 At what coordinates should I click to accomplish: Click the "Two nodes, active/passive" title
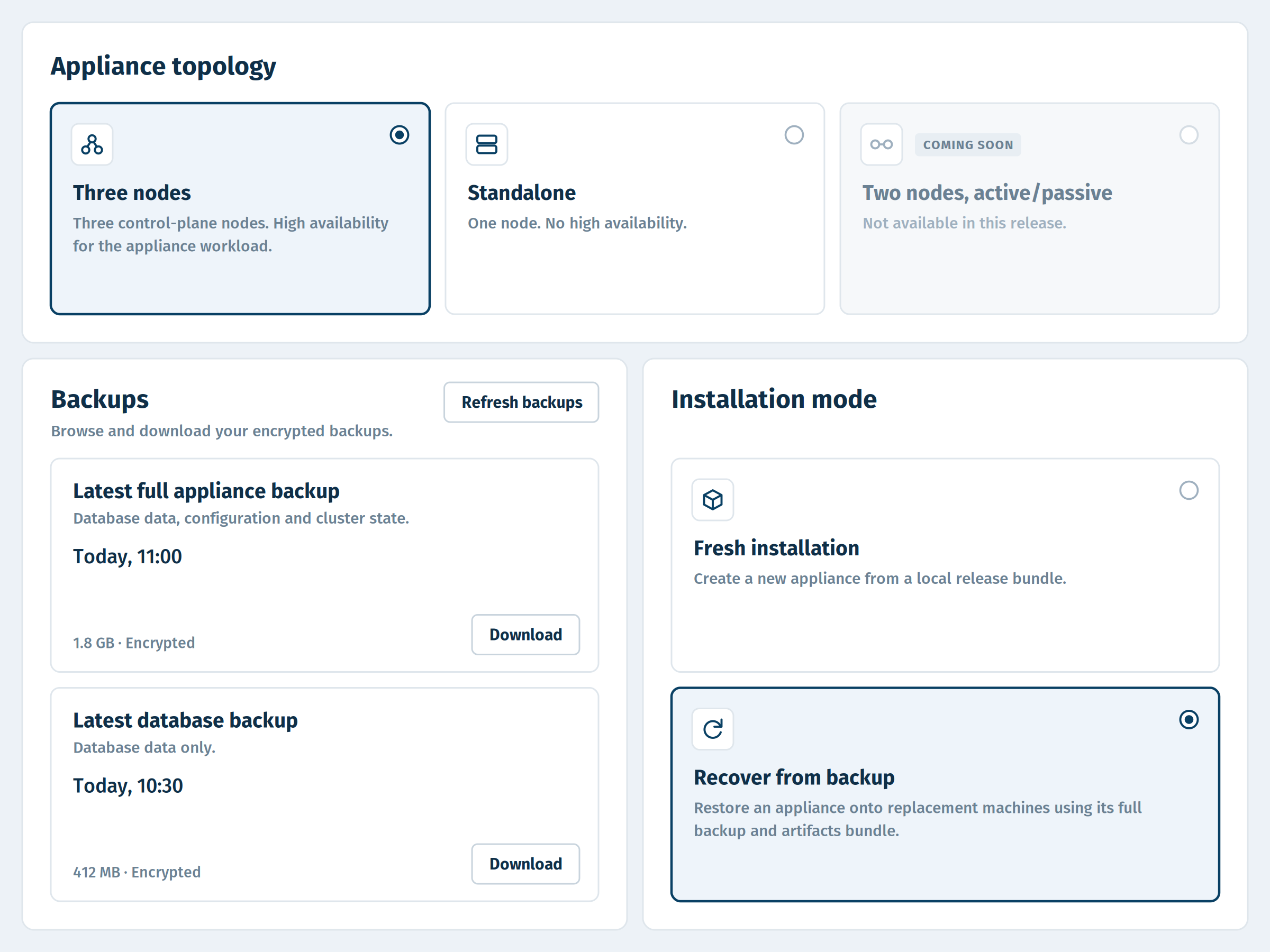point(987,193)
